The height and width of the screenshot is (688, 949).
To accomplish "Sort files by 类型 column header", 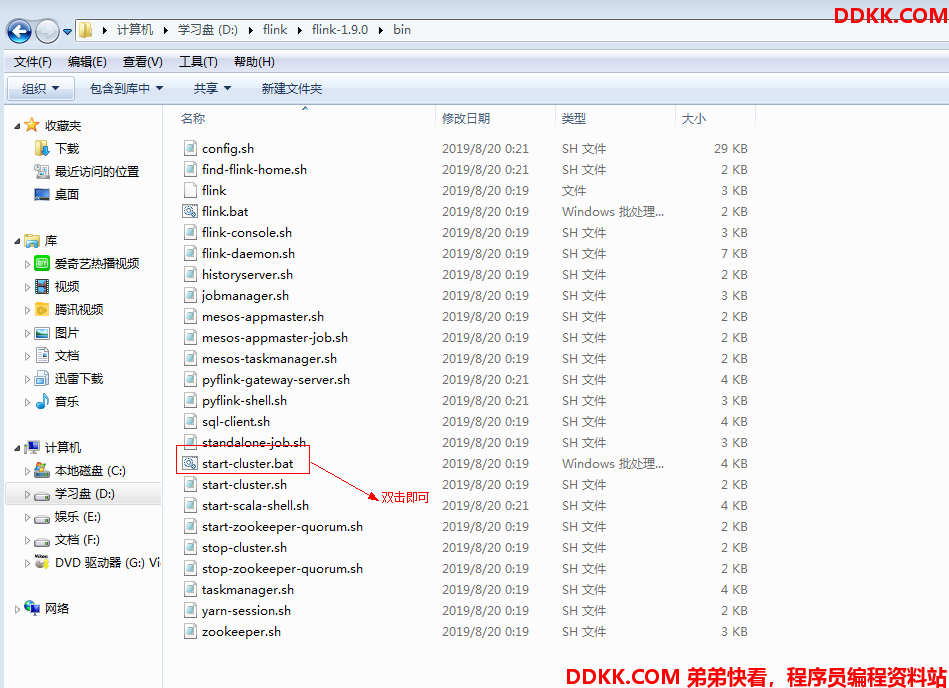I will [574, 119].
